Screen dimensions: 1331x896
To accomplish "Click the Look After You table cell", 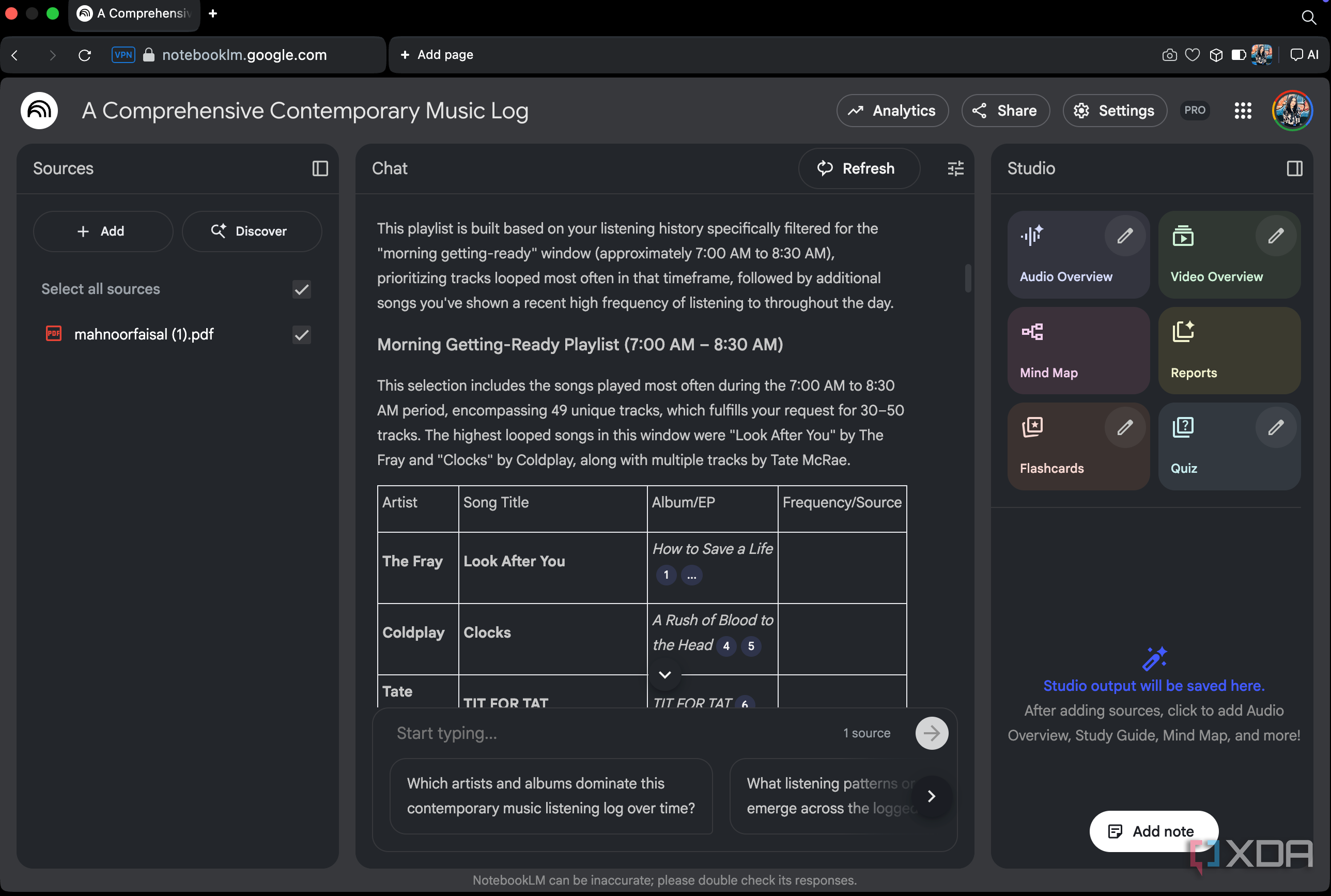I will click(553, 567).
